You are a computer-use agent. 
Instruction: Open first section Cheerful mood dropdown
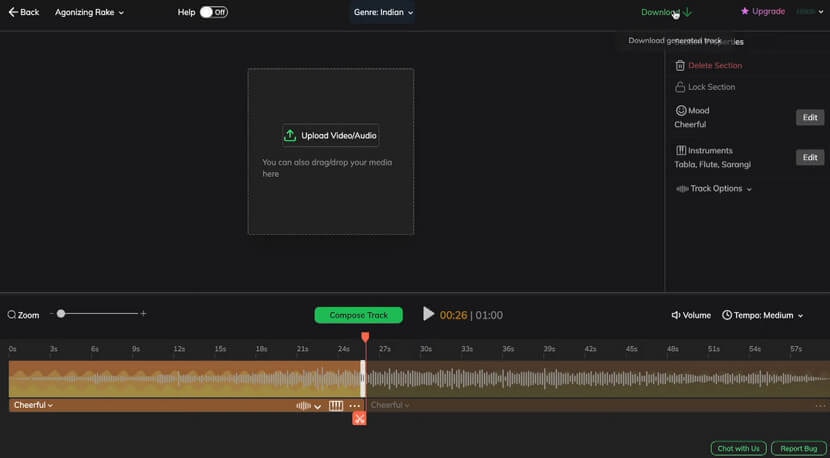33,405
